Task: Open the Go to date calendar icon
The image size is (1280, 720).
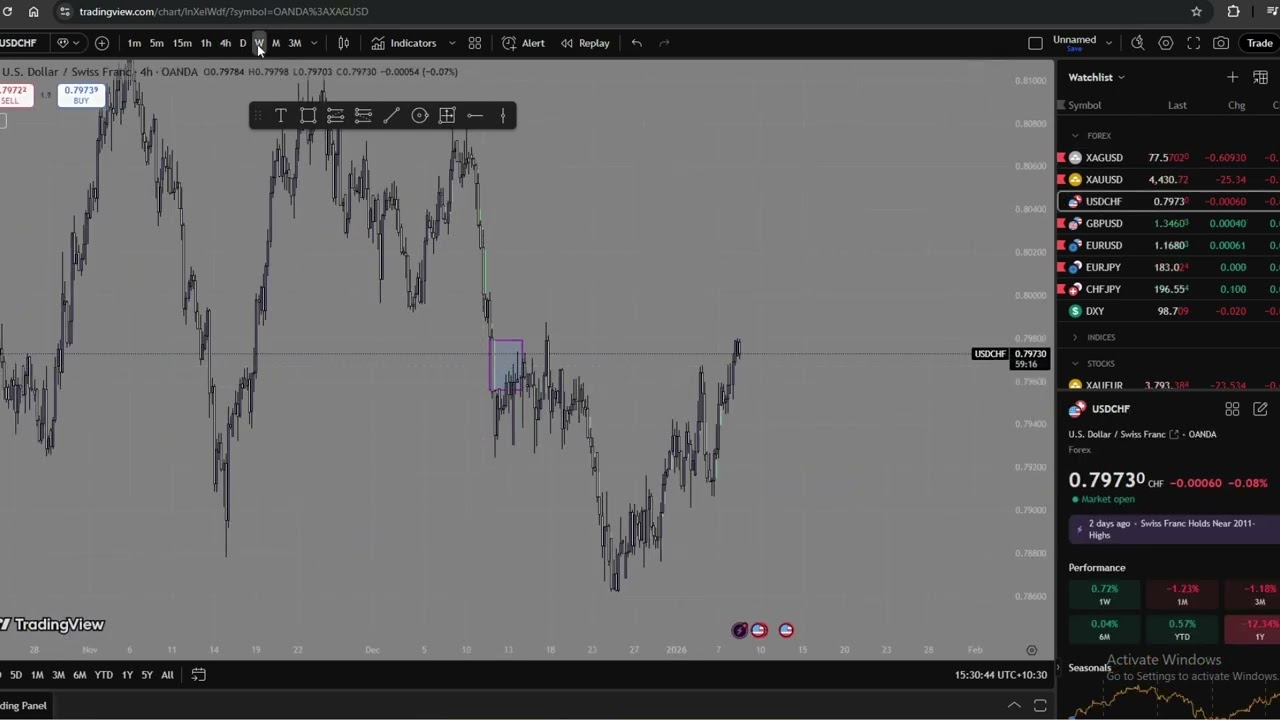Action: click(x=198, y=675)
